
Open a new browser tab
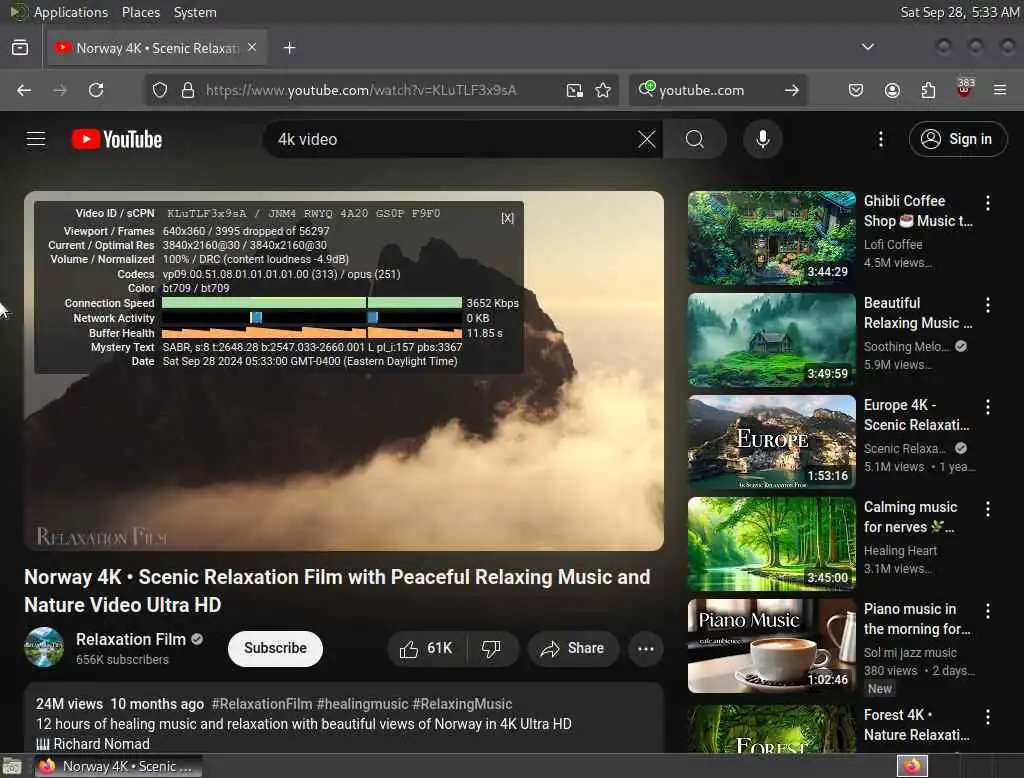pyautogui.click(x=289, y=48)
